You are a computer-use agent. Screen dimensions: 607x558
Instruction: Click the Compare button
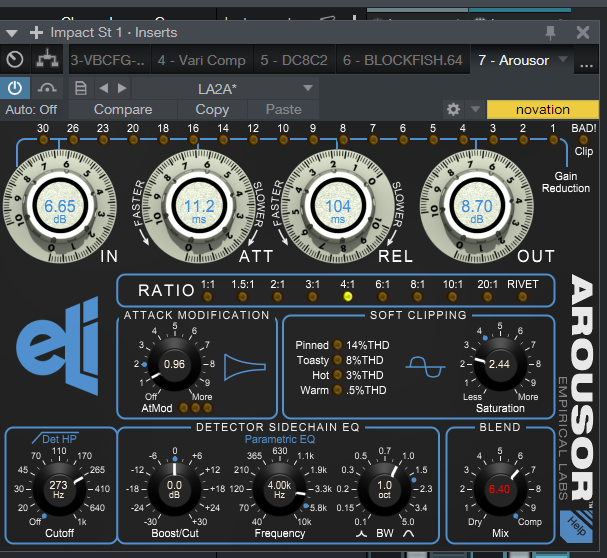click(123, 110)
